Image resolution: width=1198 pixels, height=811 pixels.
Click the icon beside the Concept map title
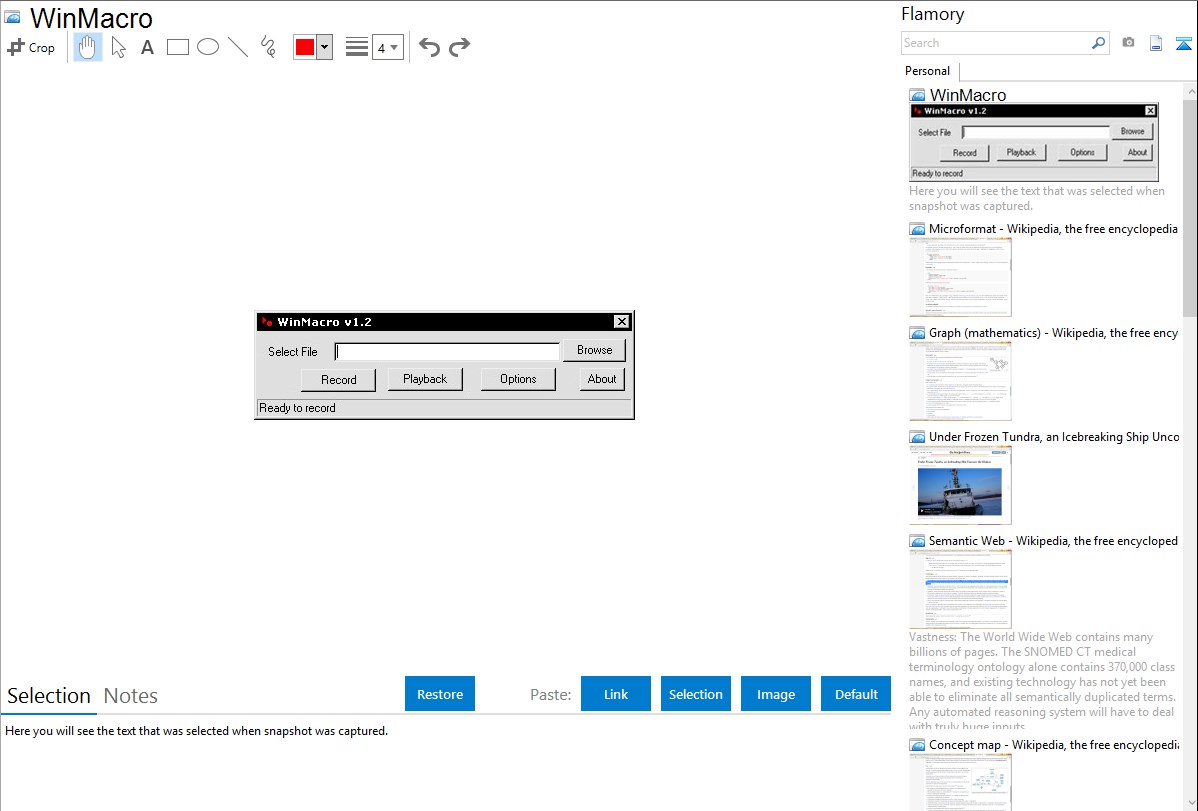point(918,745)
